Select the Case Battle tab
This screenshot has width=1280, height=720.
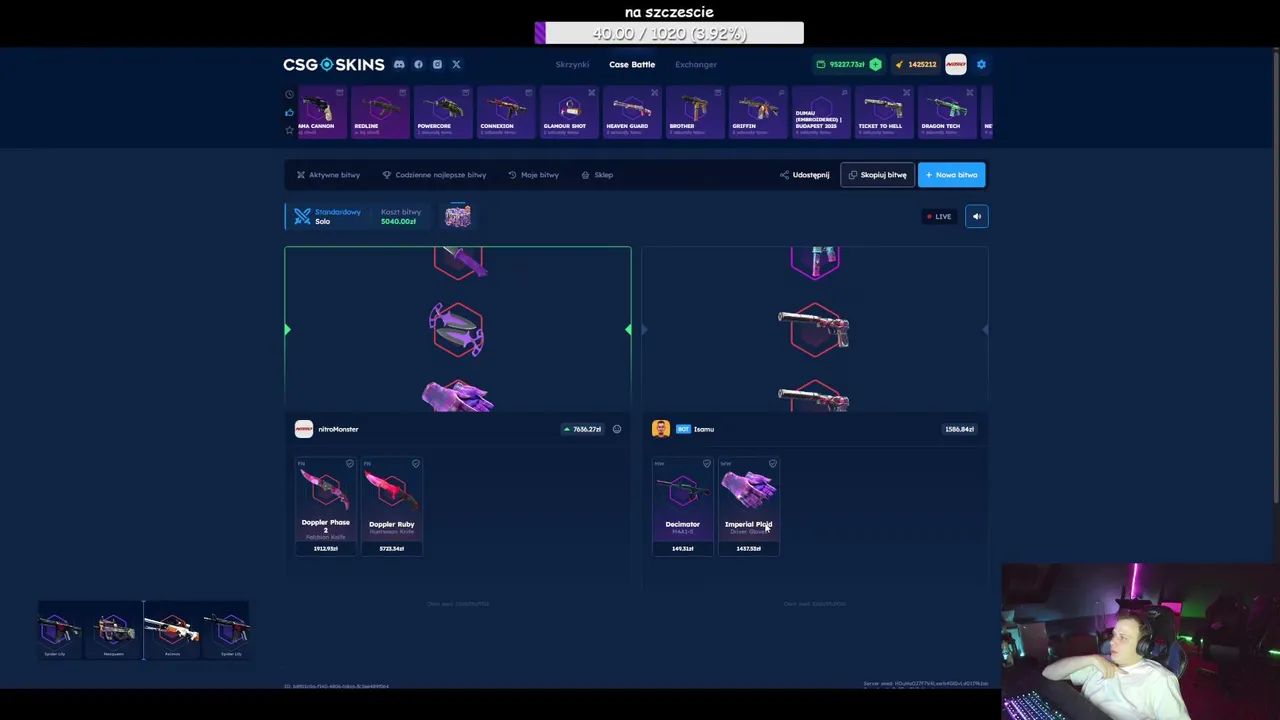point(632,64)
